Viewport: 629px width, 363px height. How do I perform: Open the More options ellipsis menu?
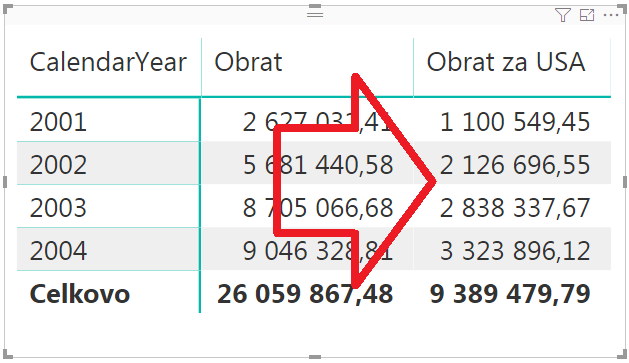[x=611, y=15]
